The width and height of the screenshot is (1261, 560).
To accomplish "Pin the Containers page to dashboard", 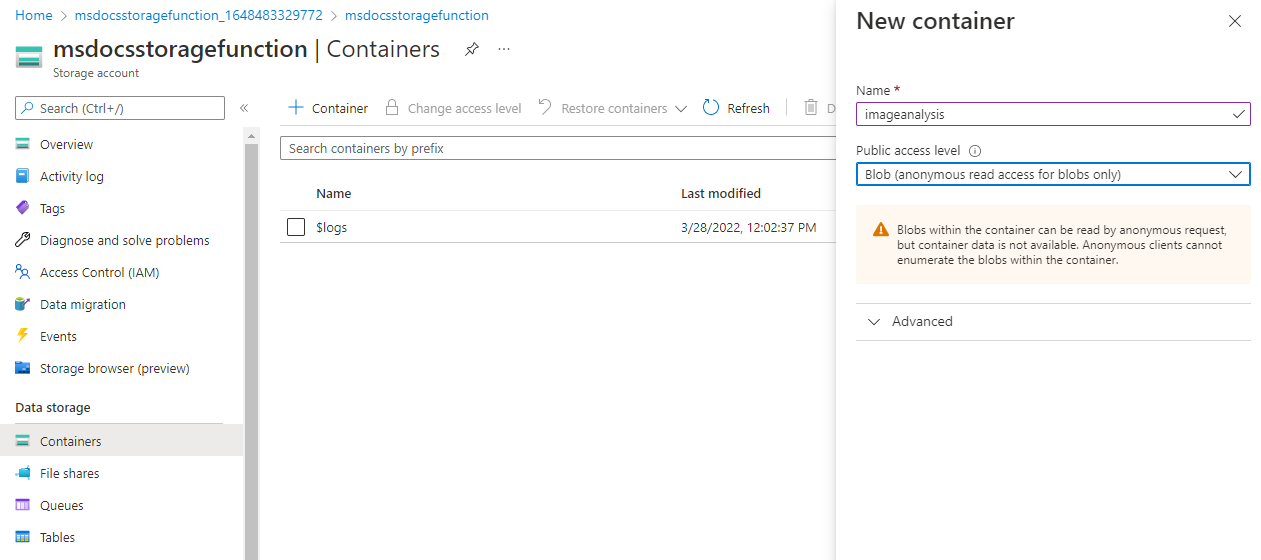I will coord(472,49).
